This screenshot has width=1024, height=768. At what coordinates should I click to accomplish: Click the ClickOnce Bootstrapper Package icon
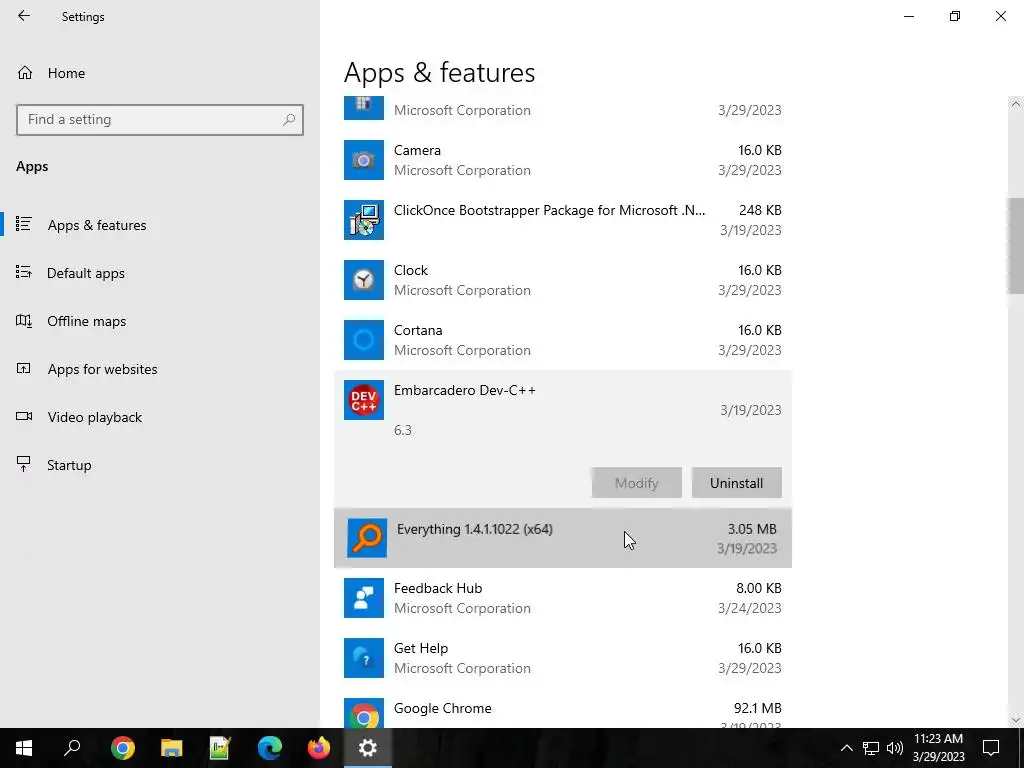[x=364, y=220]
